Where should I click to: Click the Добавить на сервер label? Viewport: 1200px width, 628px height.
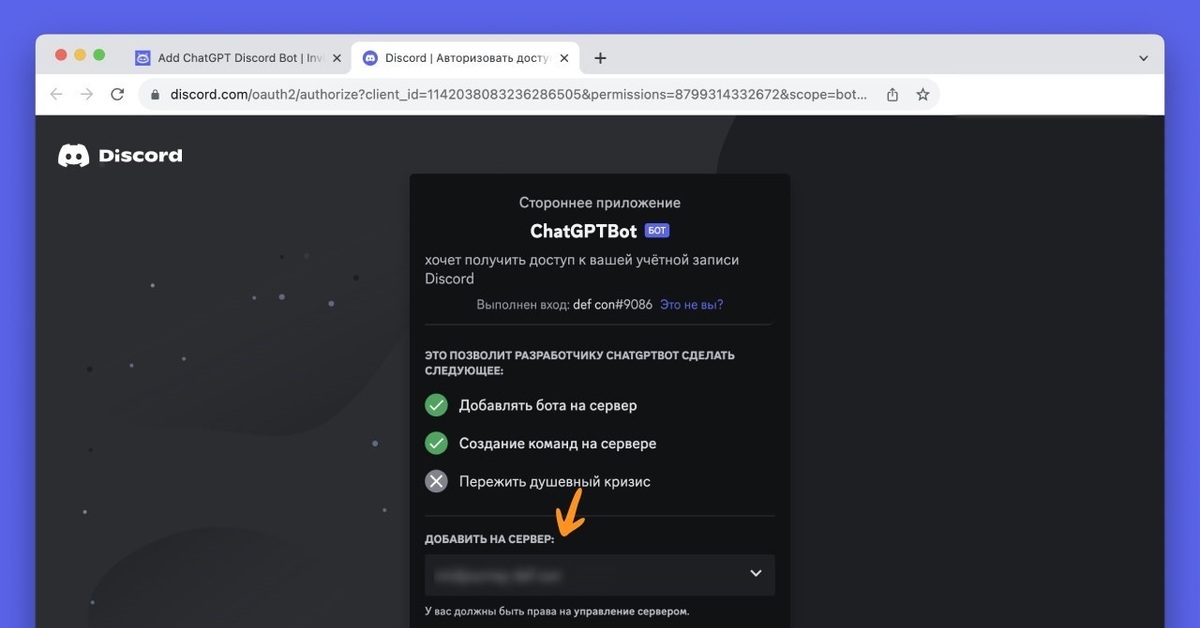(489, 540)
